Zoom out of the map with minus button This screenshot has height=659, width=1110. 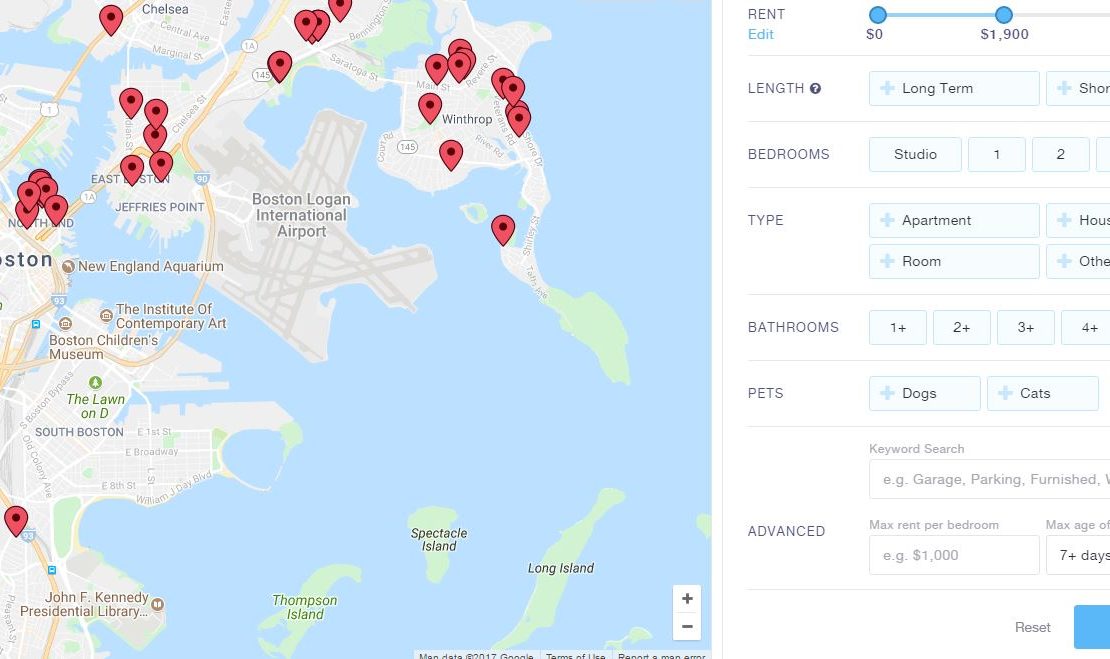click(687, 626)
